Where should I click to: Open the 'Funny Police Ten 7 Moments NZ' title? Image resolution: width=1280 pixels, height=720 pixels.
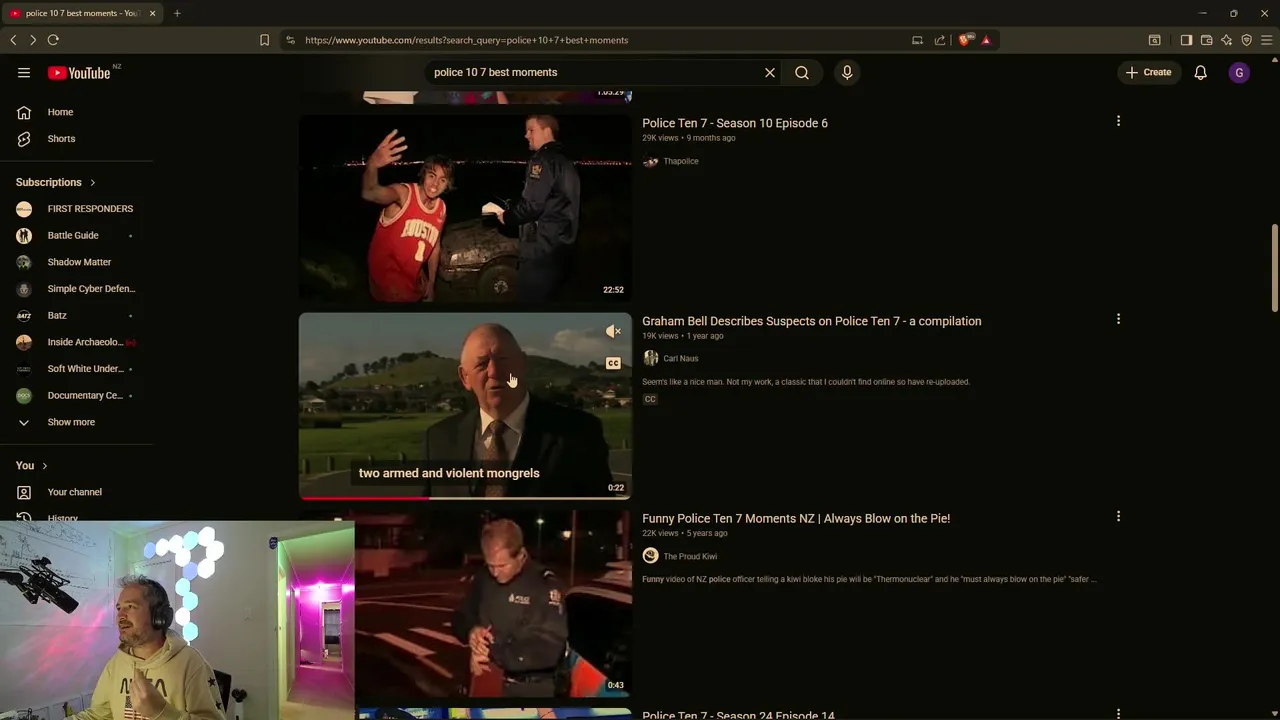coord(796,519)
